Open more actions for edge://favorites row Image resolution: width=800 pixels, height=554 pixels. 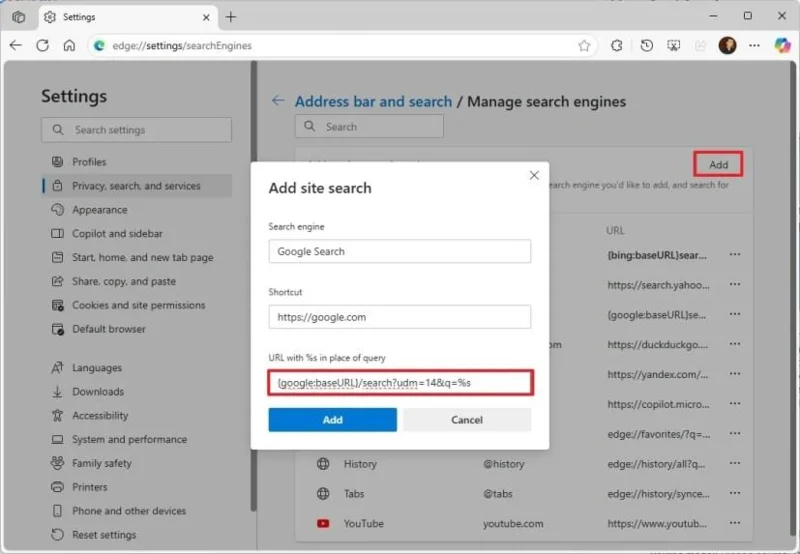tap(735, 434)
